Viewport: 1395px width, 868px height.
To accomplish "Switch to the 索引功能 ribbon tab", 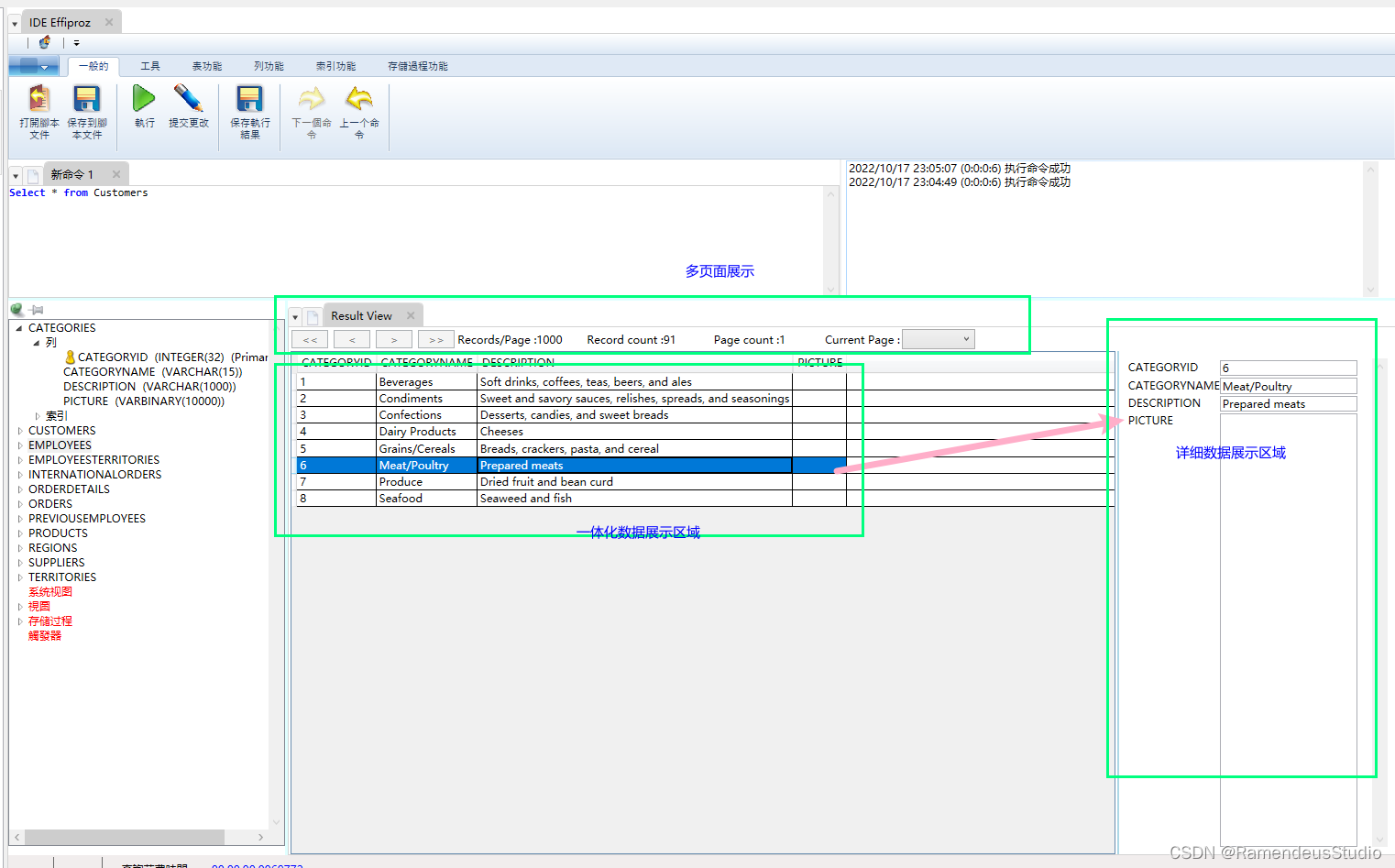I will tap(335, 66).
